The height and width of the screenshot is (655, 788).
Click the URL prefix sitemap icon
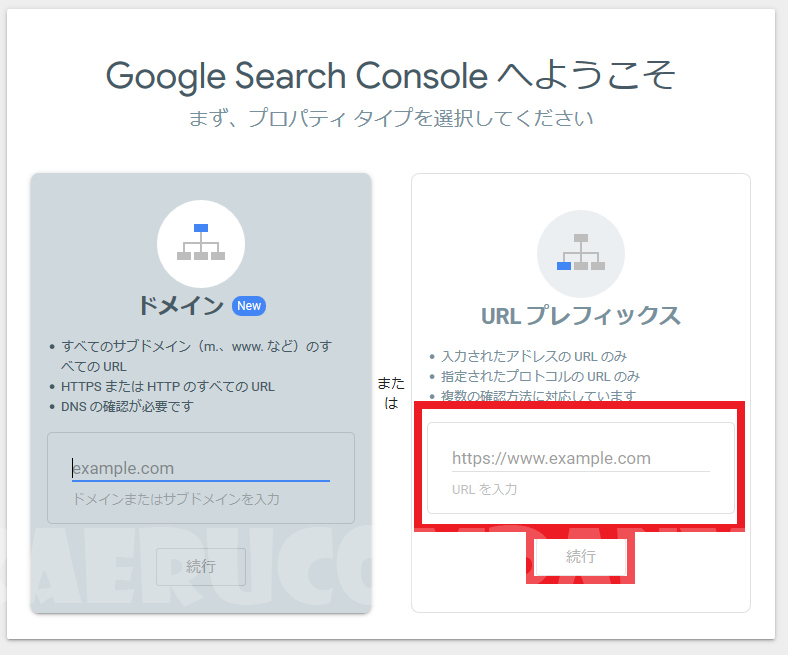point(580,252)
